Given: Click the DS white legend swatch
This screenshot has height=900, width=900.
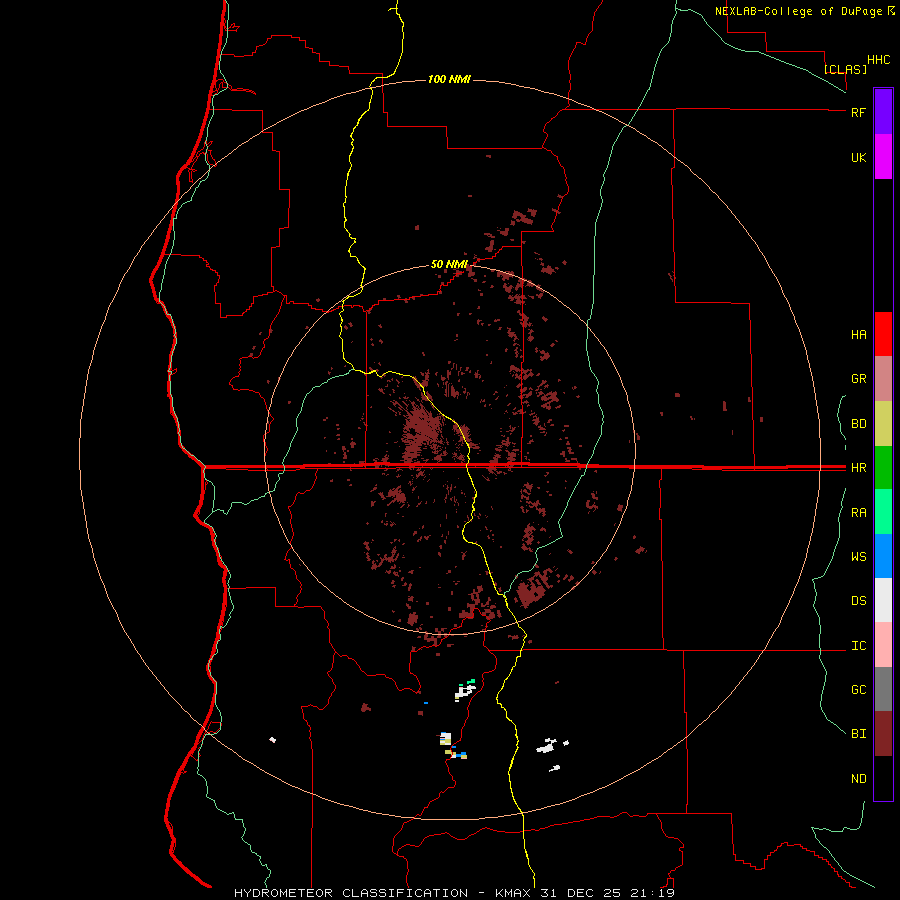Looking at the screenshot, I should click(x=883, y=600).
